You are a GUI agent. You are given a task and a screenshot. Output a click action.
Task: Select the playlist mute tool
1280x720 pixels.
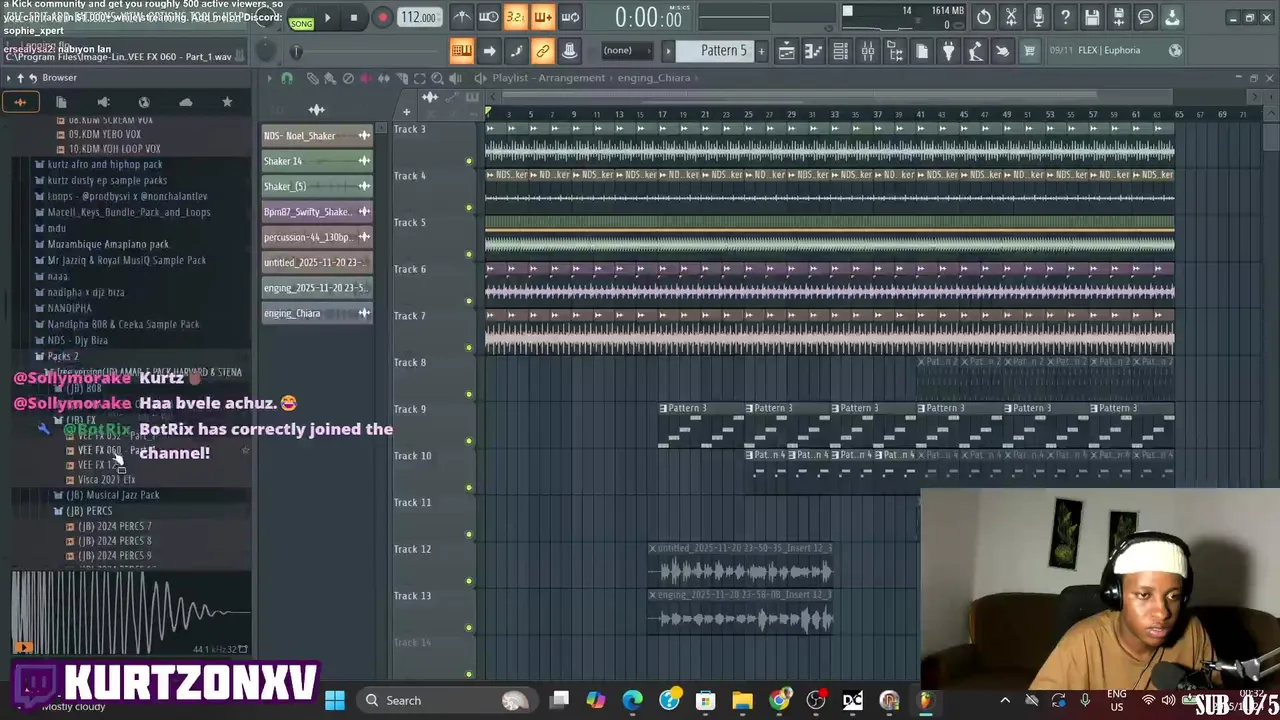click(366, 78)
